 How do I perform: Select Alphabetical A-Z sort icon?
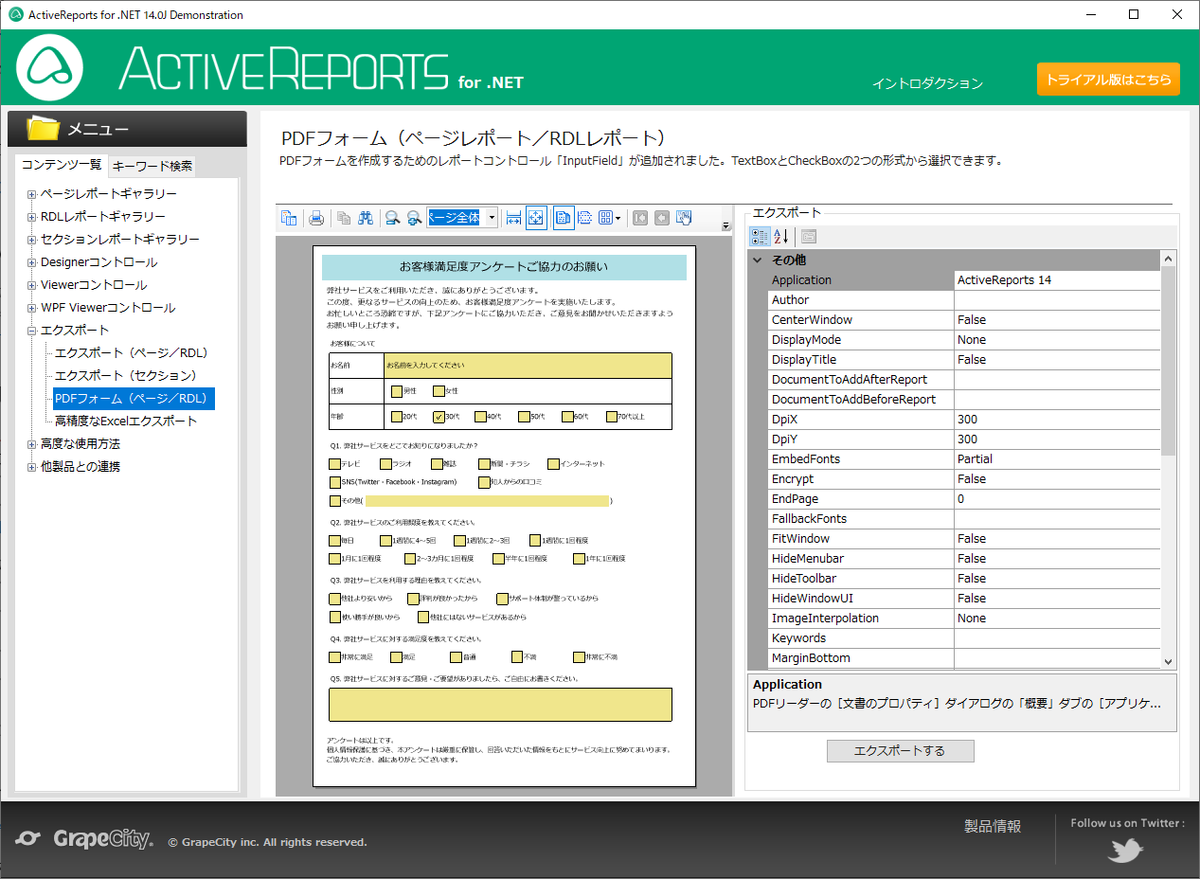[x=782, y=237]
